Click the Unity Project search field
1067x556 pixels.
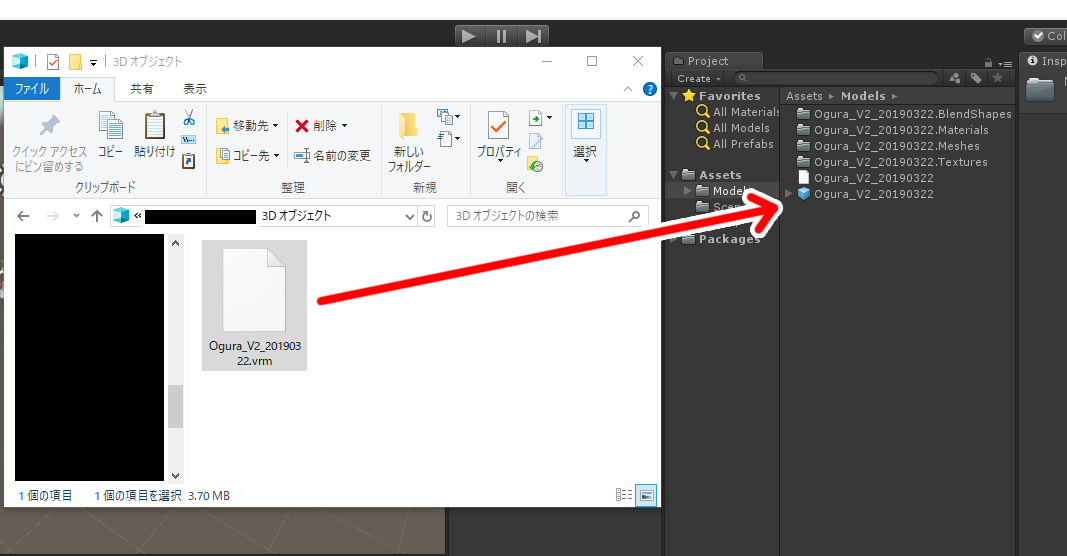click(837, 78)
